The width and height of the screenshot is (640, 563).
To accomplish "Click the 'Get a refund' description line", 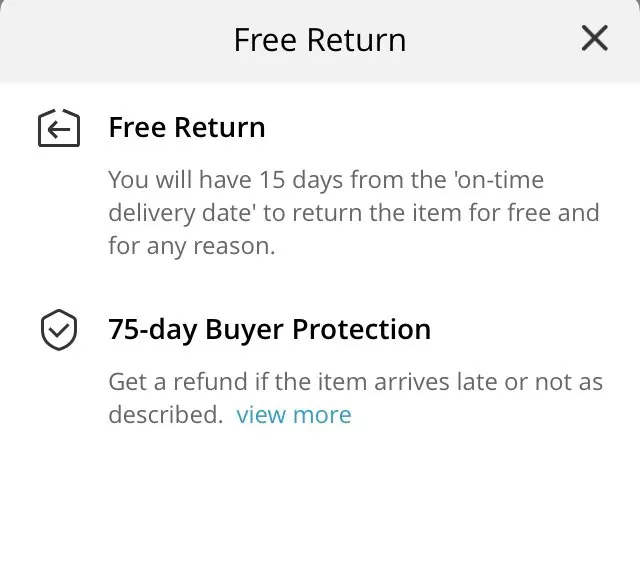I will pos(355,382).
